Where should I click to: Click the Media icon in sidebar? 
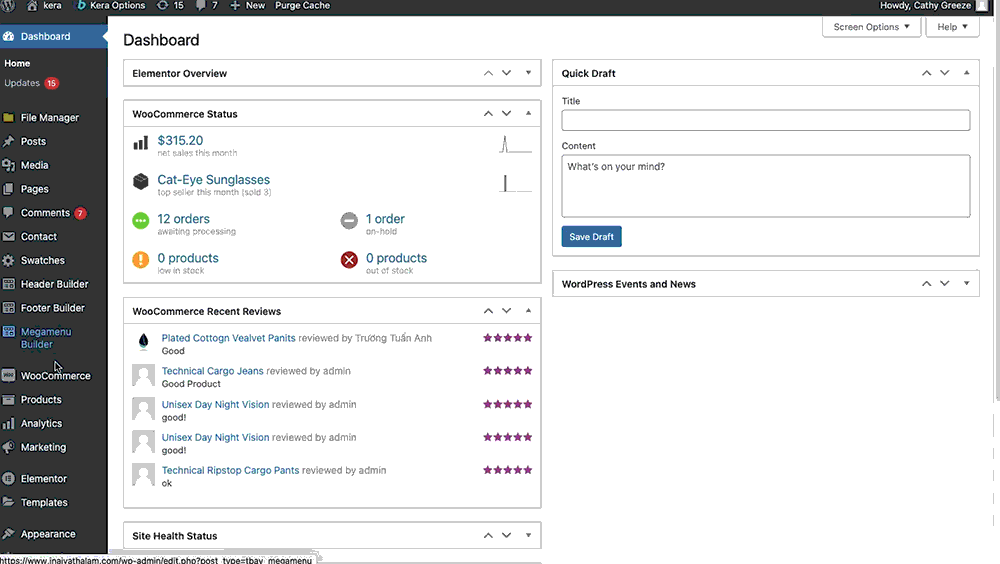pos(8,165)
